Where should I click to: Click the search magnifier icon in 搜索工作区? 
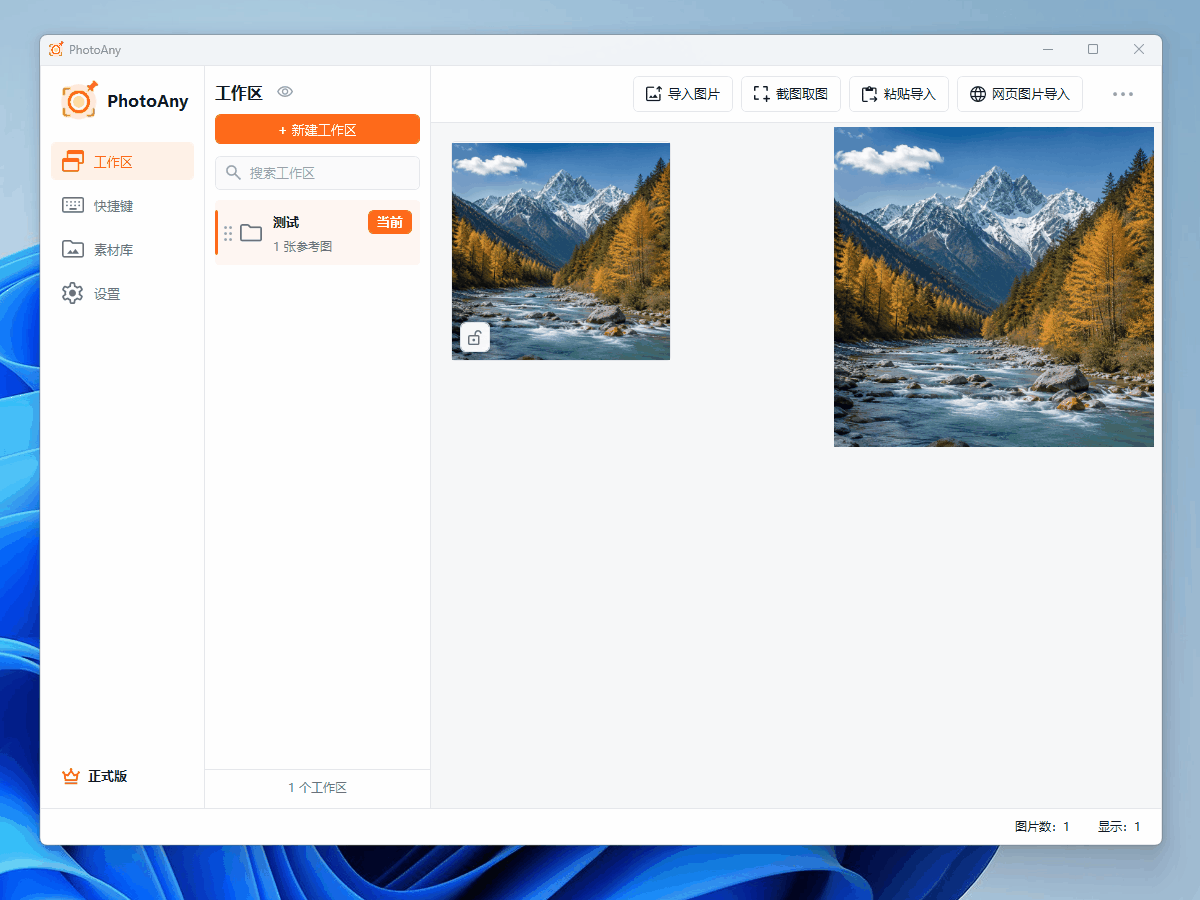(x=233, y=173)
